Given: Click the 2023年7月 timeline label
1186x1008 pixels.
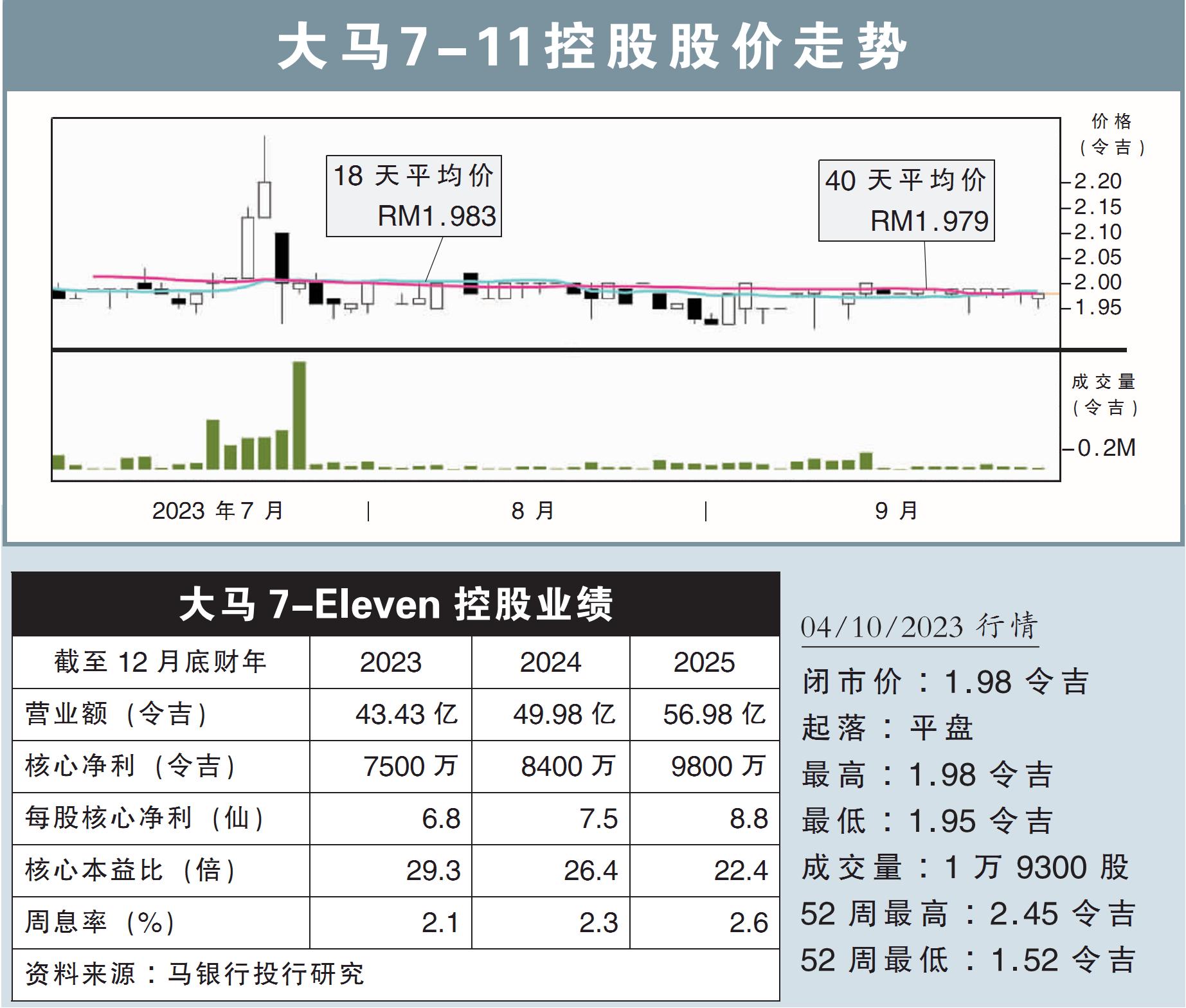Looking at the screenshot, I should point(218,511).
